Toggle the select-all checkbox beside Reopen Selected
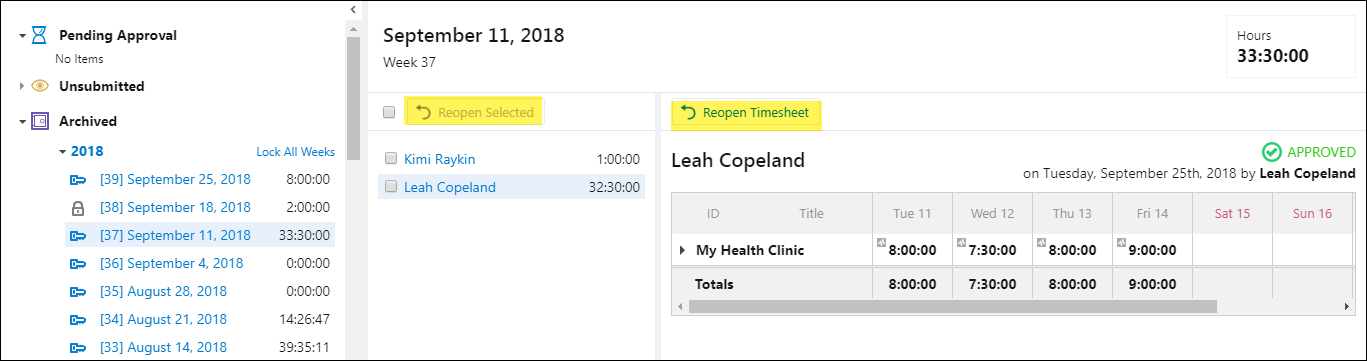Screen dimensions: 1367x361 point(389,112)
